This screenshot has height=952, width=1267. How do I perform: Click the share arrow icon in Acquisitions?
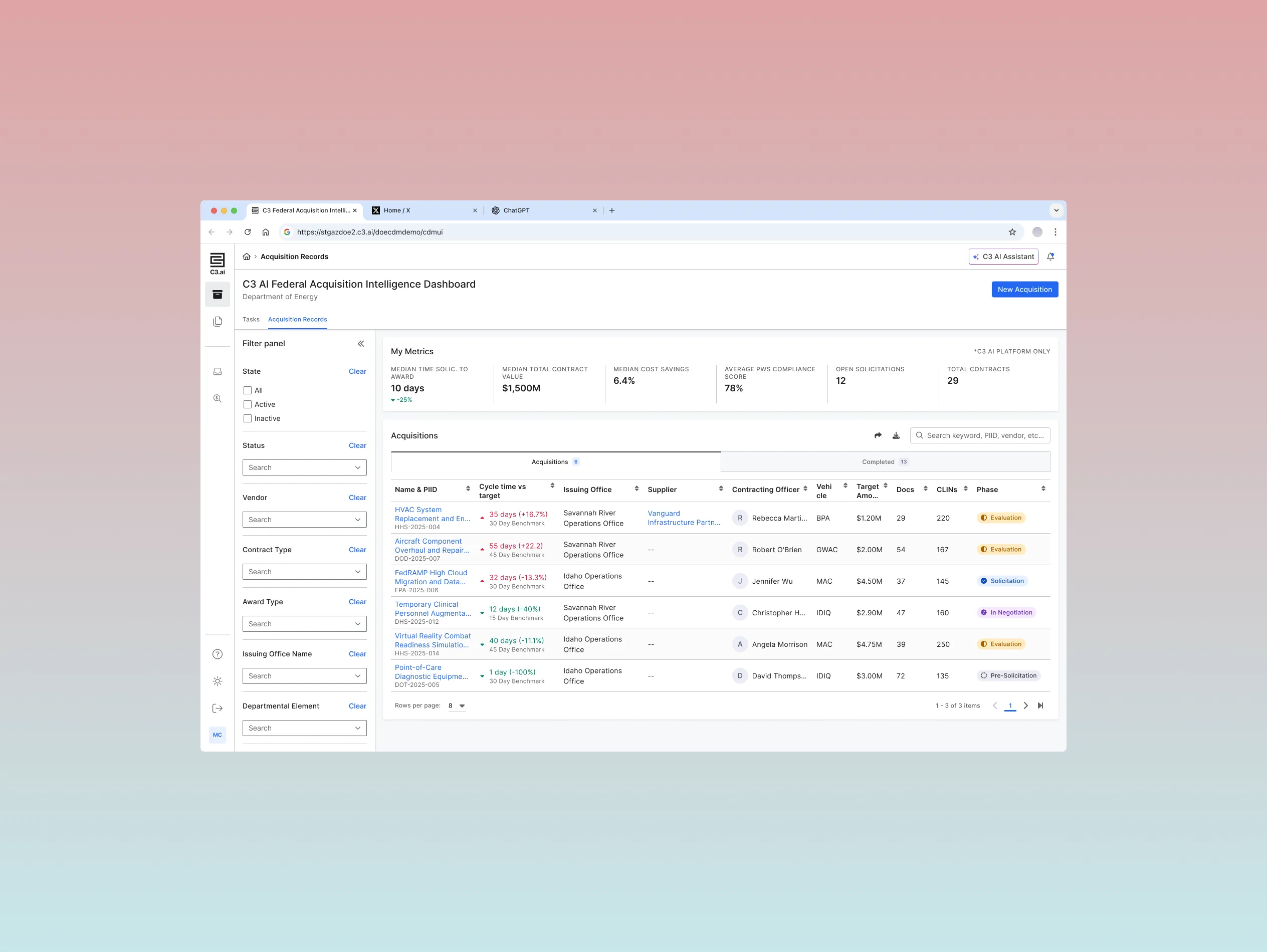click(878, 435)
